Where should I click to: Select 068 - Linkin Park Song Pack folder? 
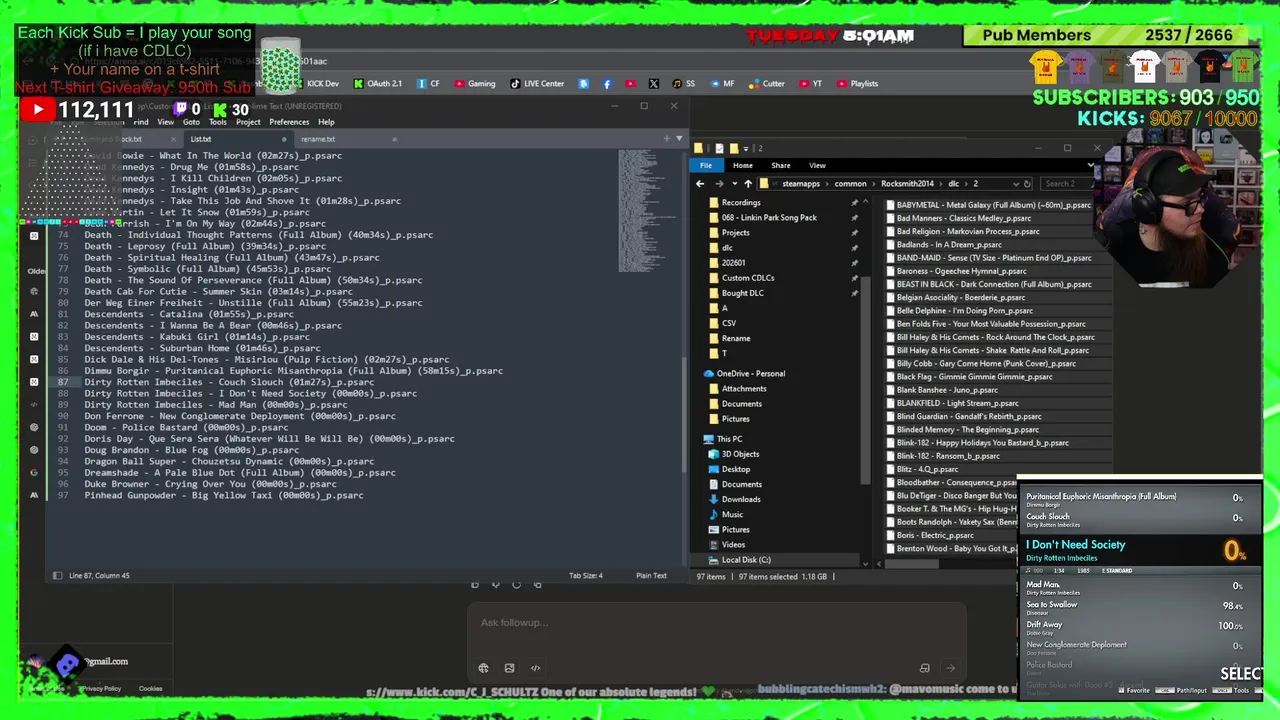pos(769,217)
